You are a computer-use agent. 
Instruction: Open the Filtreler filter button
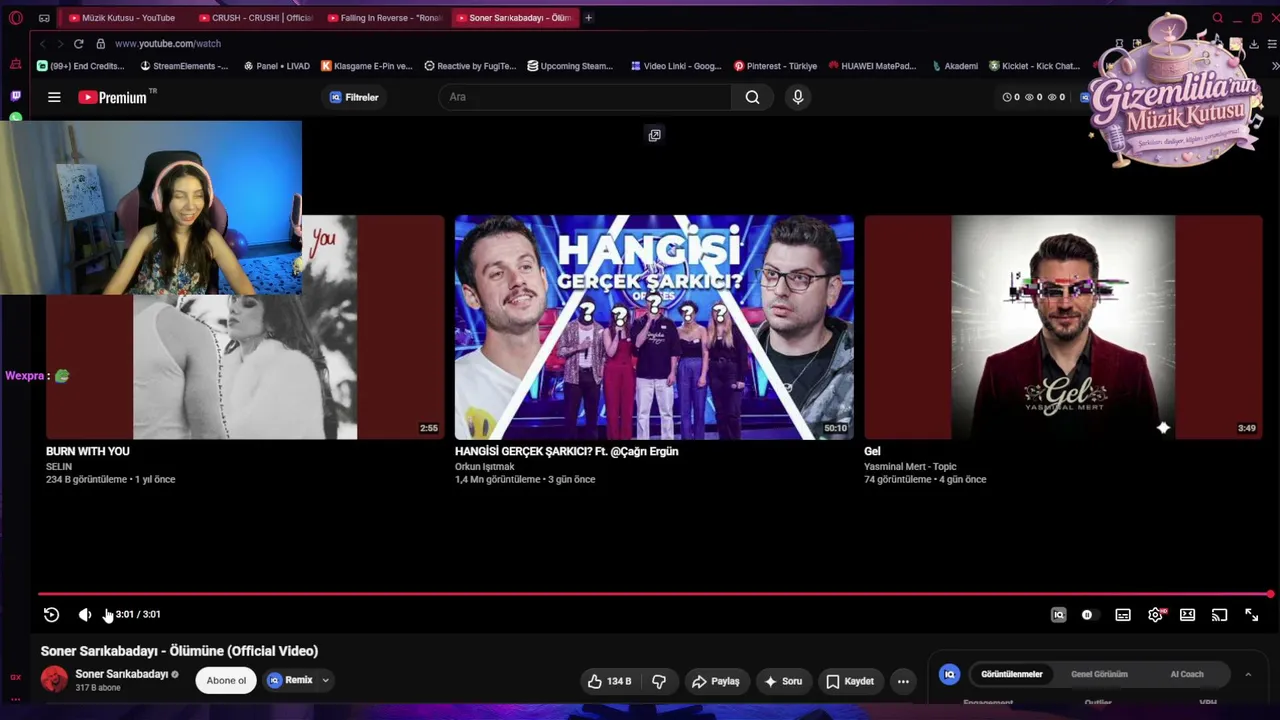point(354,97)
